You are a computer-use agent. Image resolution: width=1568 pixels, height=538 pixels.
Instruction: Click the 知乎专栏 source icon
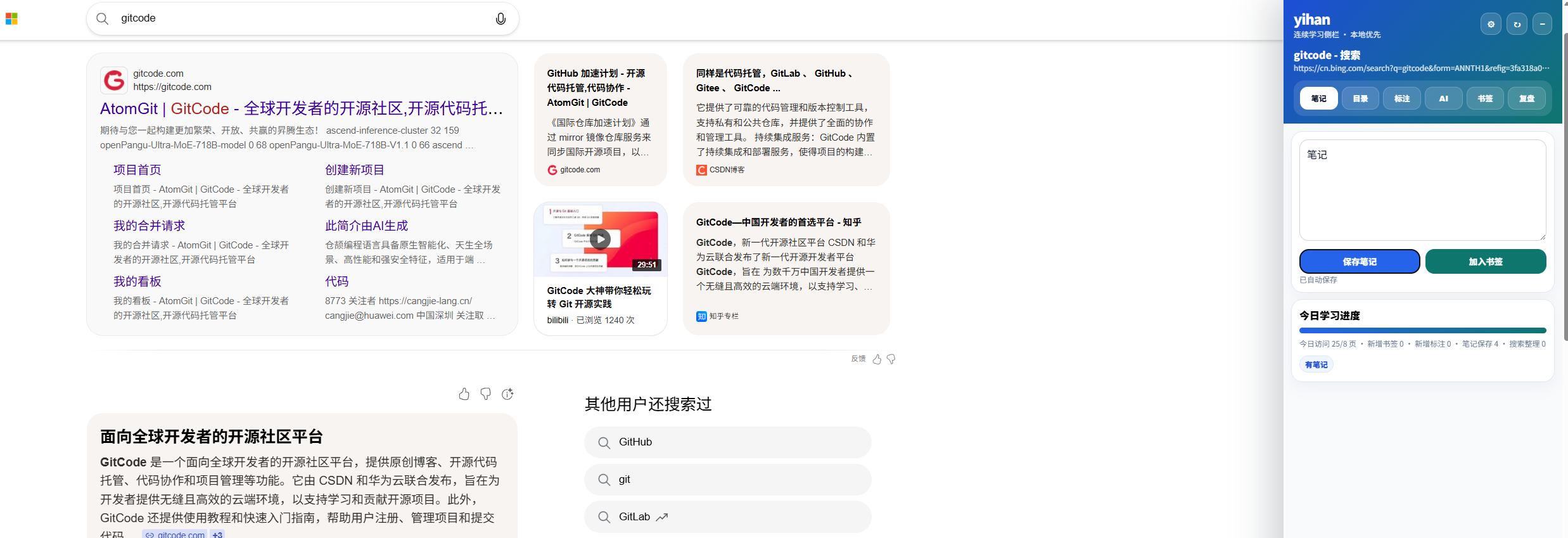tap(701, 316)
